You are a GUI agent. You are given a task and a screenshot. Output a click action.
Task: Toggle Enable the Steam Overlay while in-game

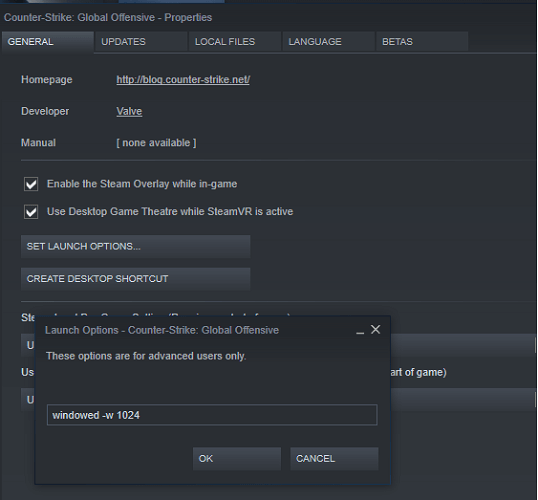(x=31, y=184)
